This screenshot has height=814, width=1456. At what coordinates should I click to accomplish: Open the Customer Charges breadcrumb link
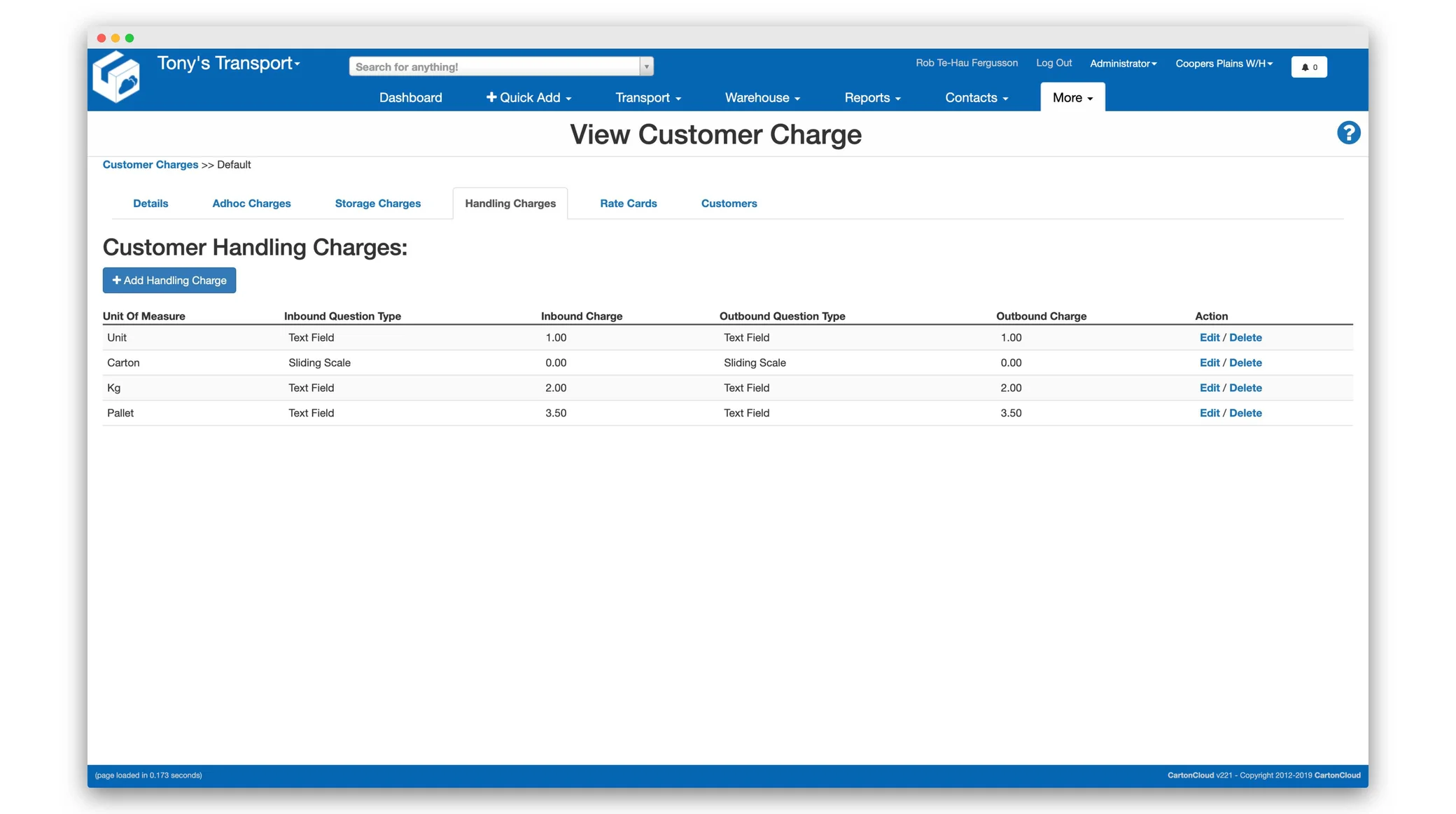point(150,164)
